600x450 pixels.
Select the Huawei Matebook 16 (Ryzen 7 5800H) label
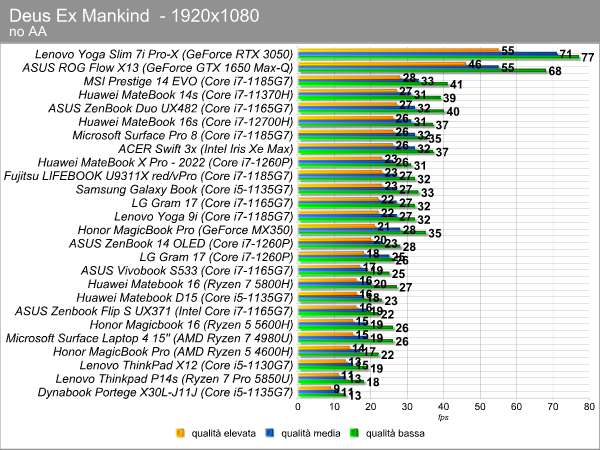(190, 284)
